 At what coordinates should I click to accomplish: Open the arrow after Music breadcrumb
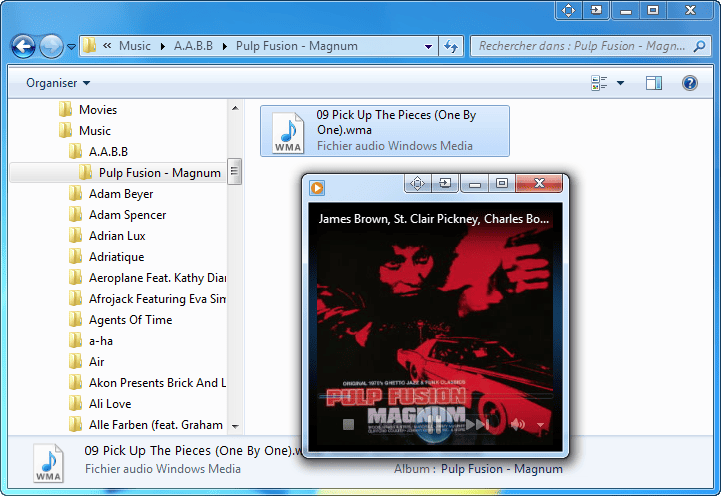tap(163, 46)
